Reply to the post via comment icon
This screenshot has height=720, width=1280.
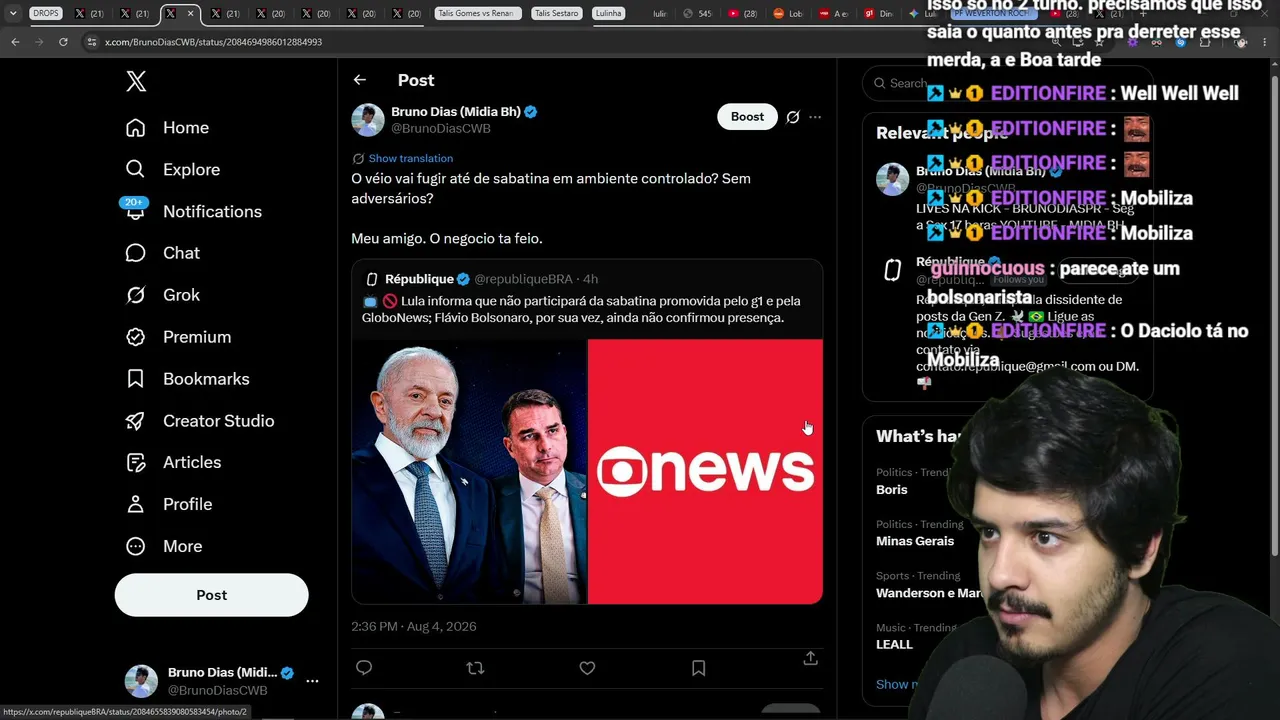pos(364,668)
